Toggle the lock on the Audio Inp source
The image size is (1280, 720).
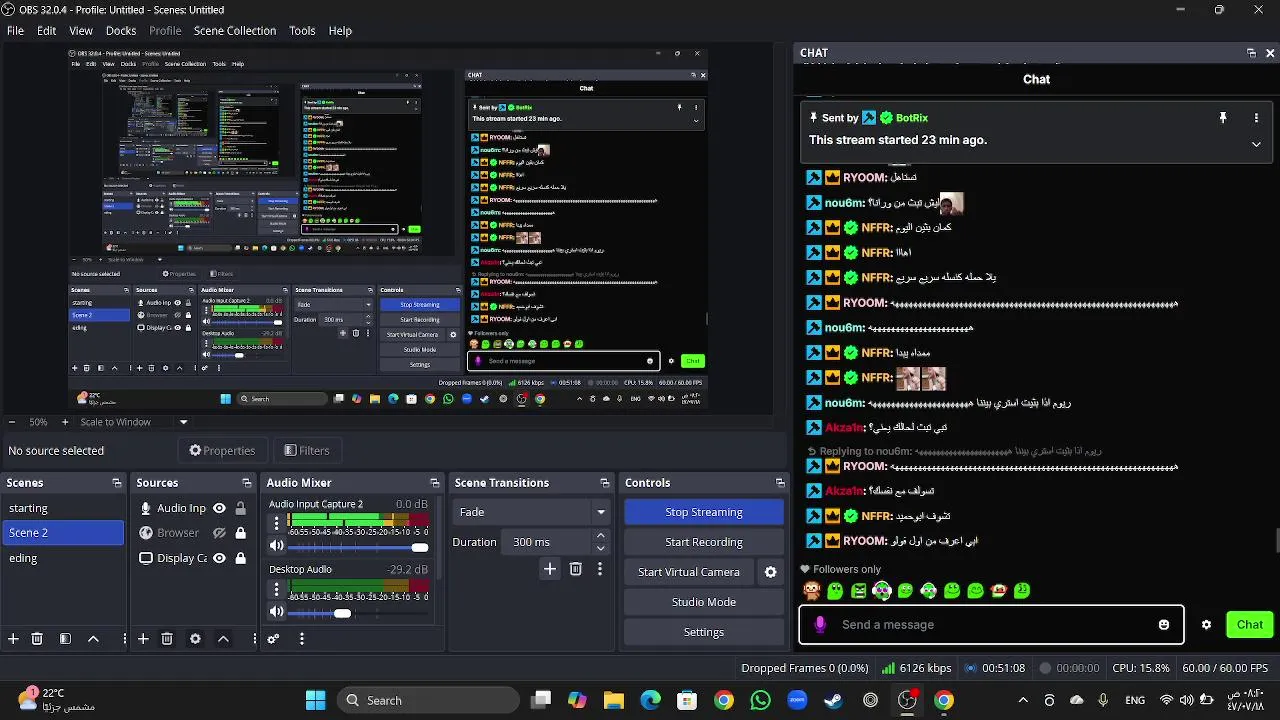pos(240,508)
